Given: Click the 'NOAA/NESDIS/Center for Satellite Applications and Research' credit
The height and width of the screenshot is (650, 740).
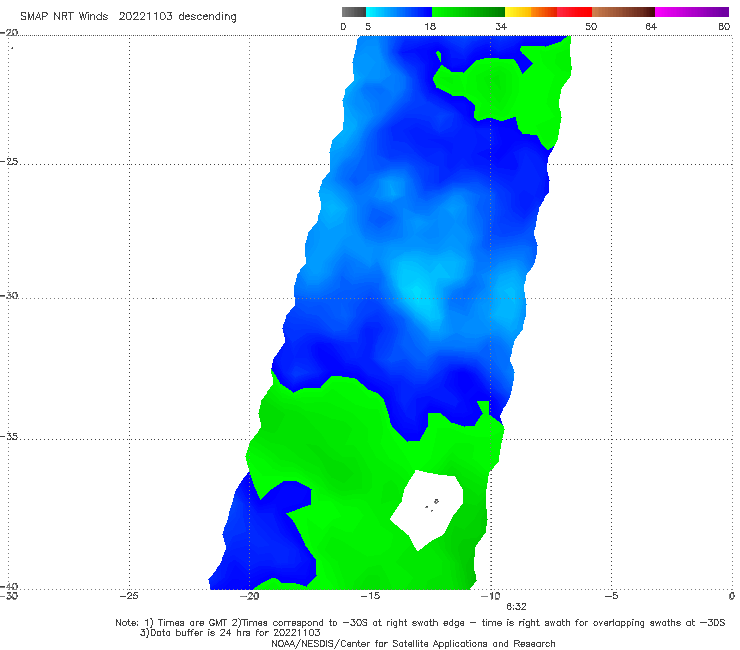Looking at the screenshot, I should (x=413, y=643).
